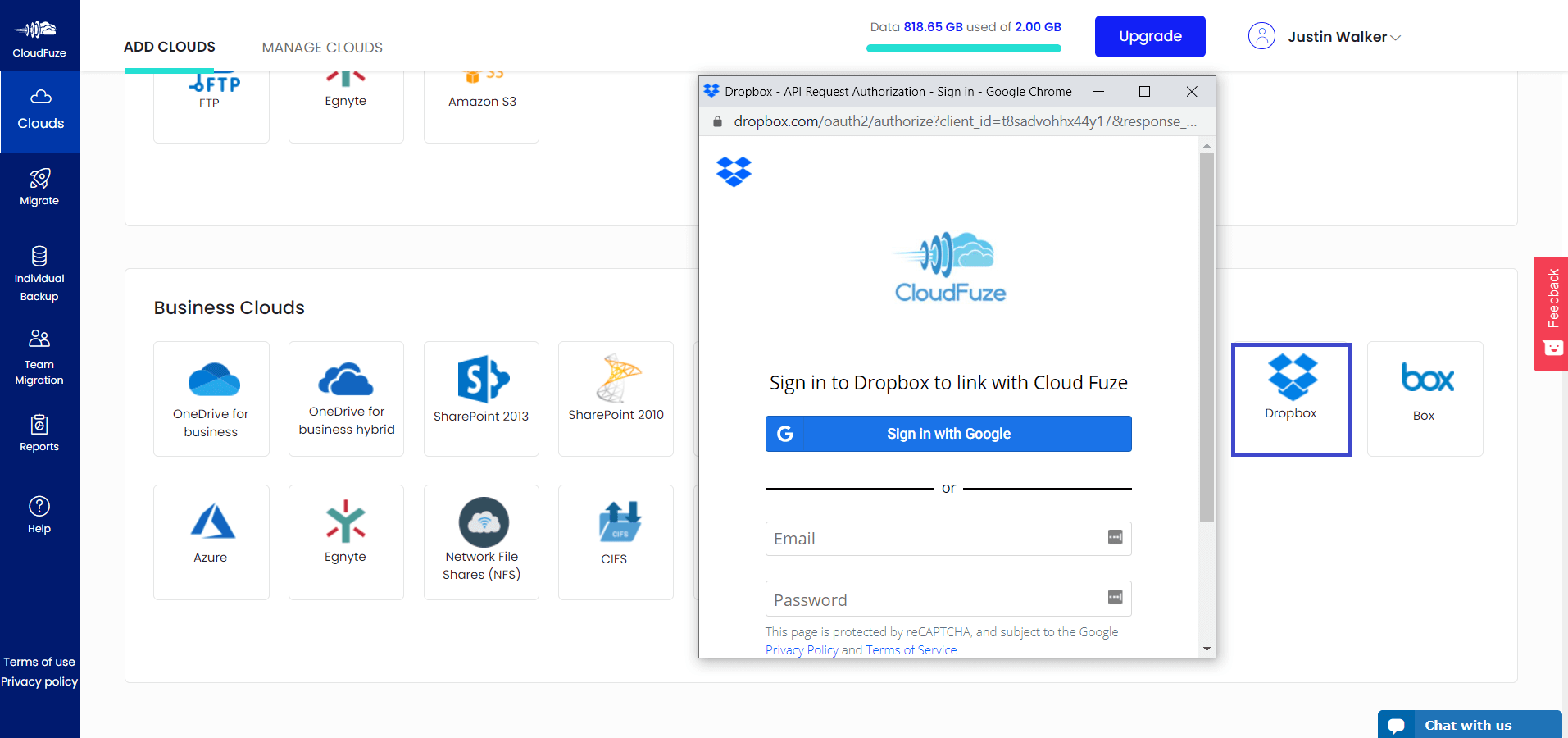Open Privacy policy link in sidebar
The height and width of the screenshot is (738, 1568).
39,681
